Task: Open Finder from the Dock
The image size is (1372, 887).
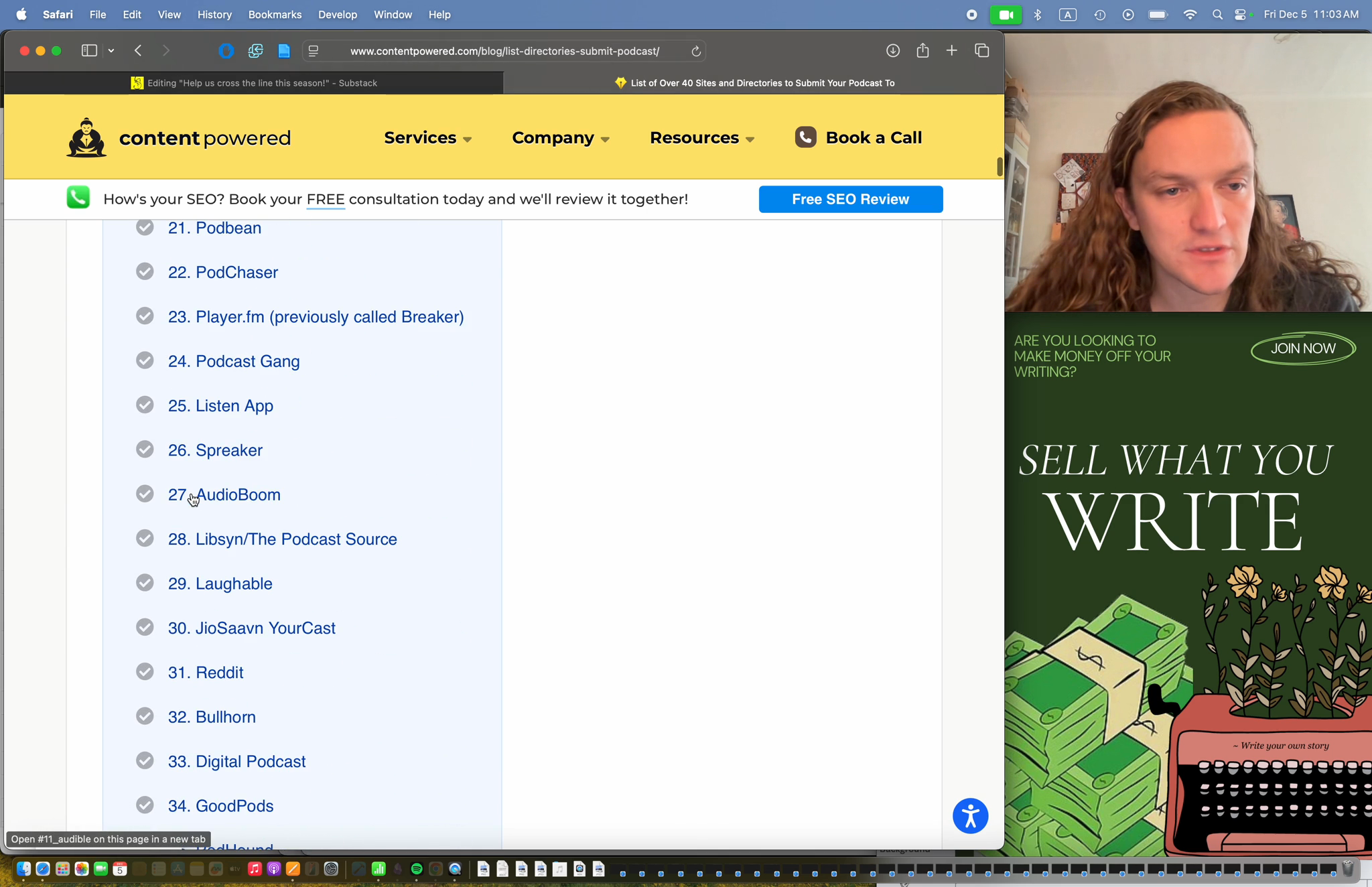Action: [x=23, y=869]
